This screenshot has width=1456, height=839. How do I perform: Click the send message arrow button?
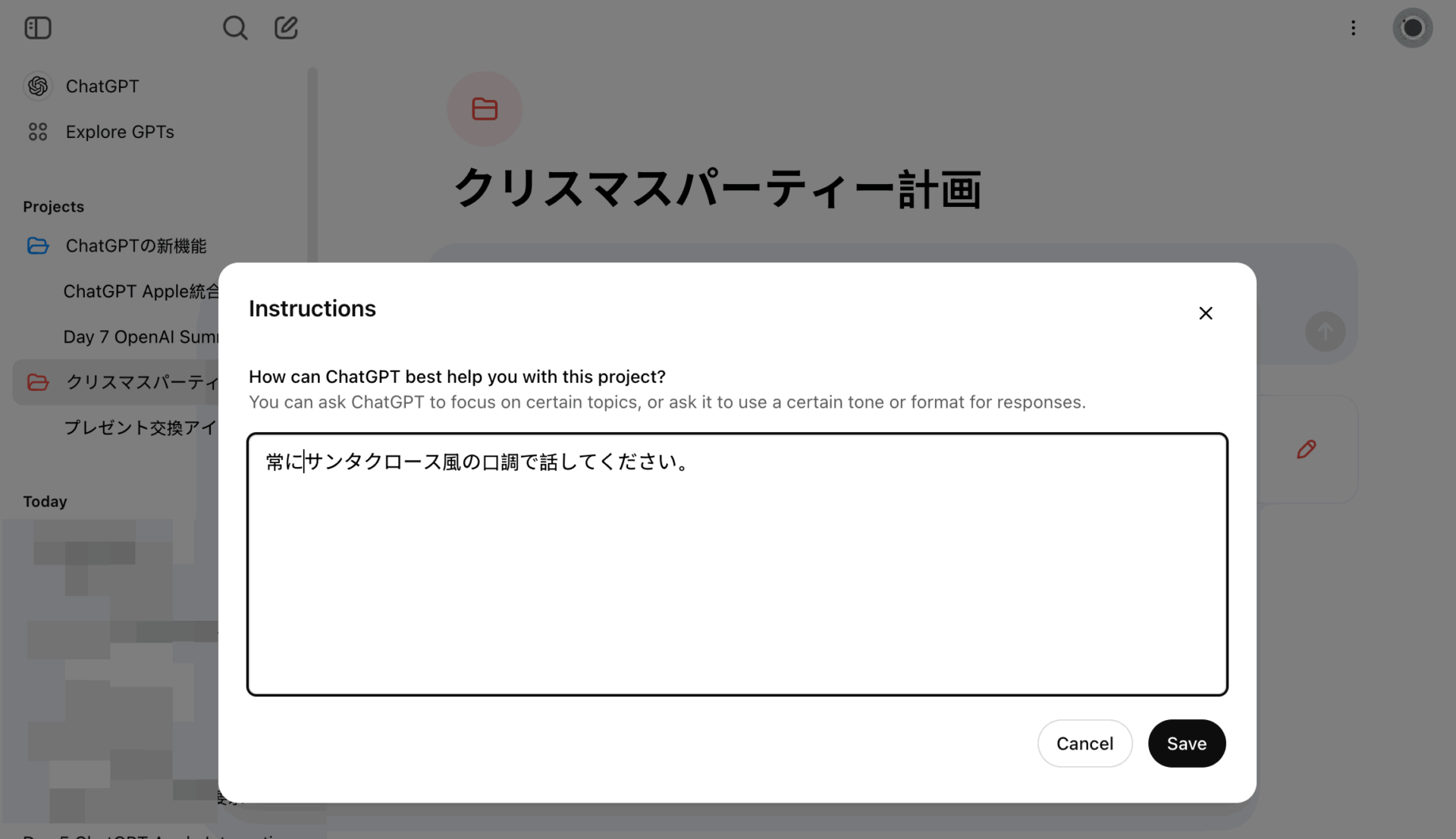pos(1325,332)
